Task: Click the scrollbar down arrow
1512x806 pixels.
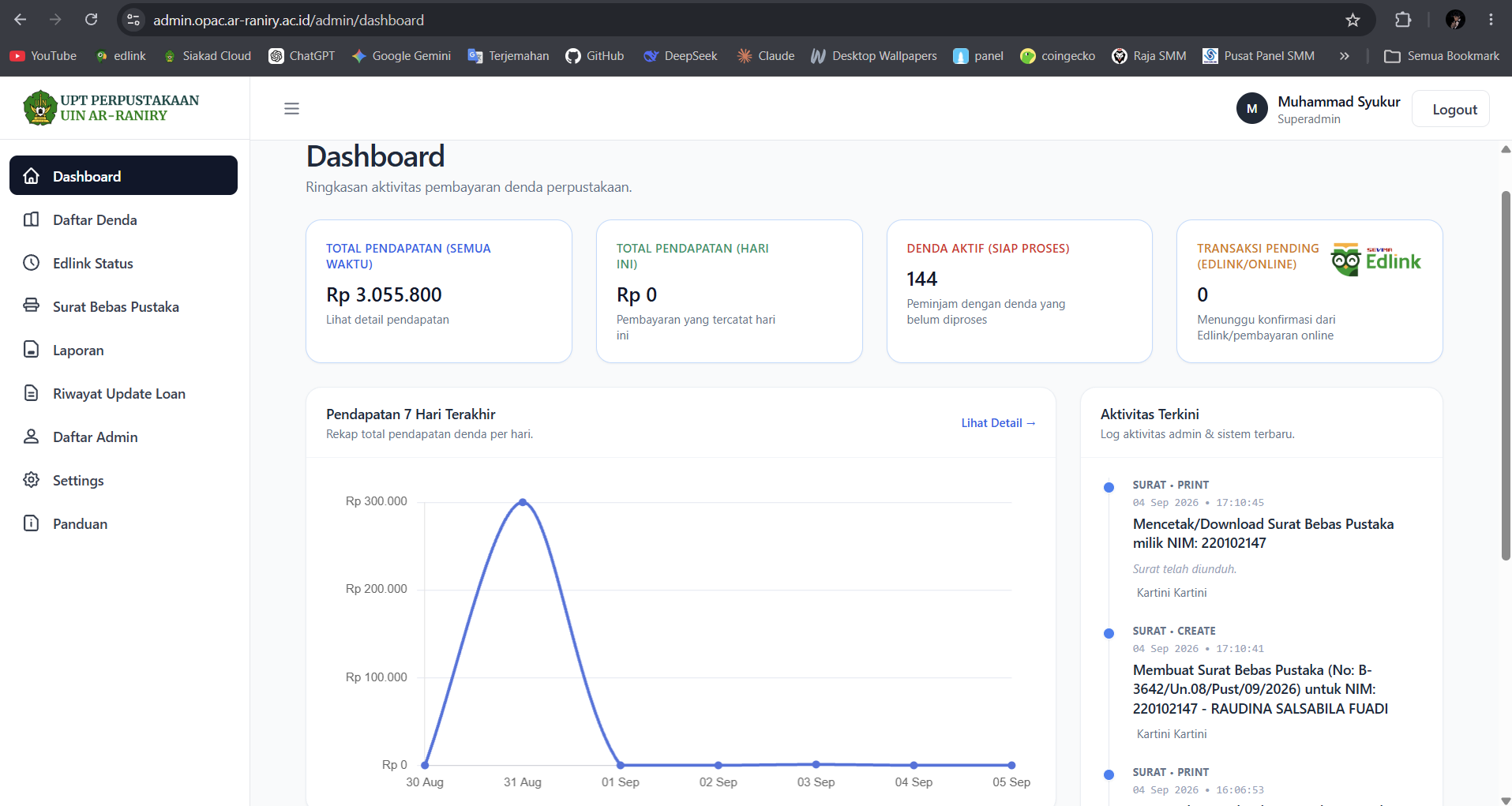Action: 1506,800
